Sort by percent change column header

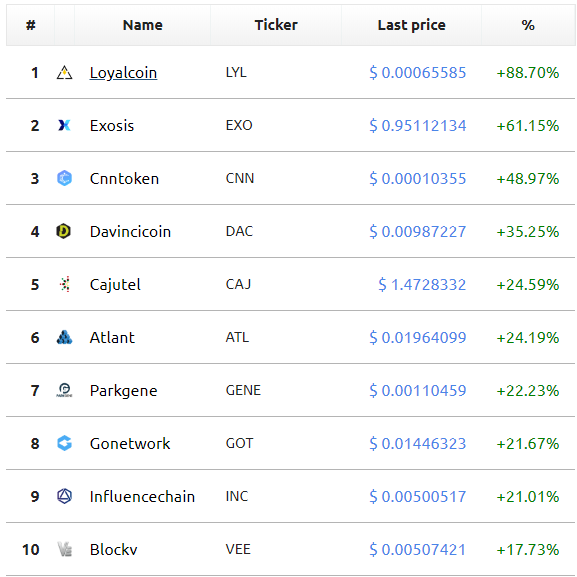tap(528, 25)
